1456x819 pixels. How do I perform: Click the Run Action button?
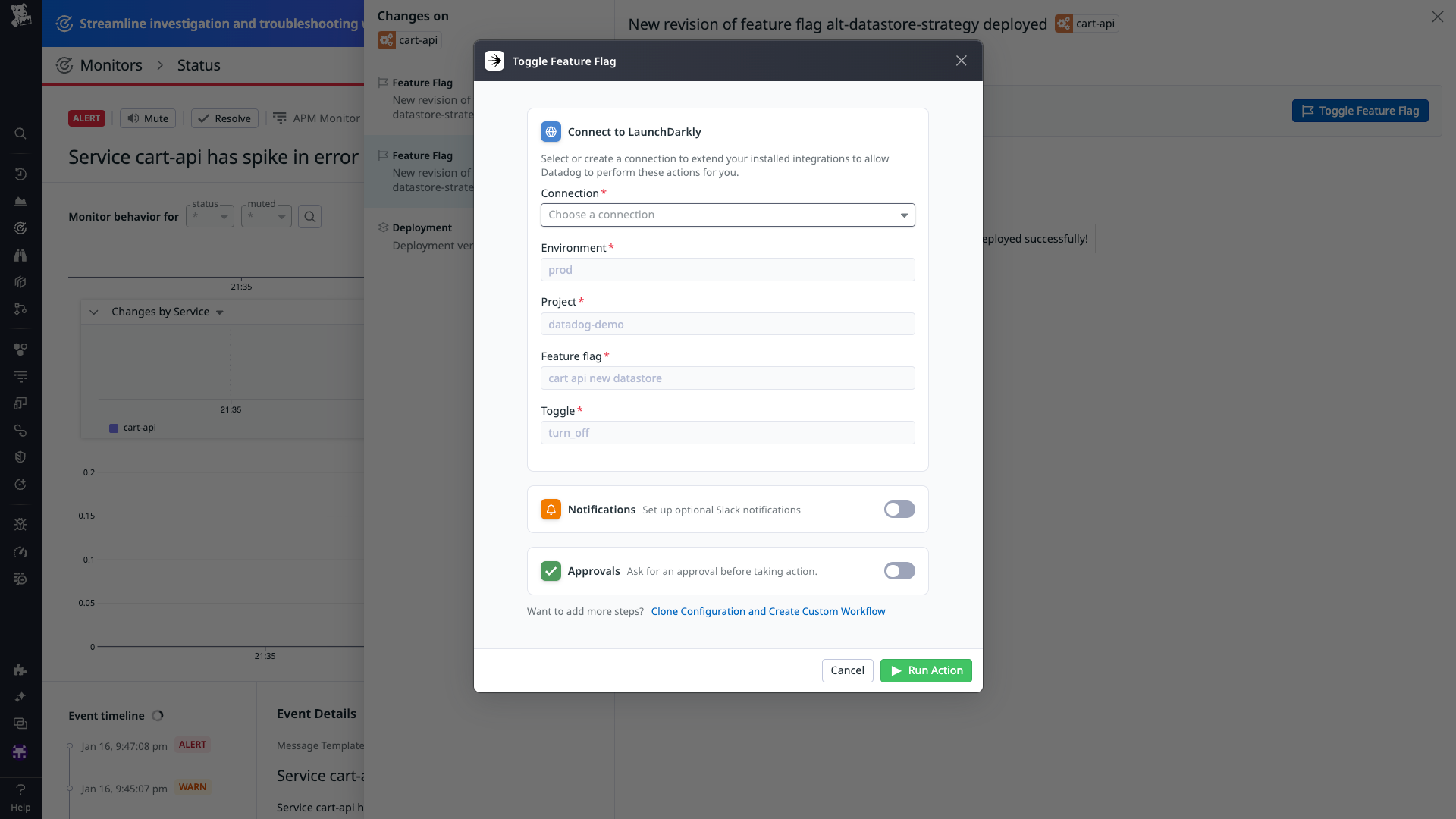(926, 670)
